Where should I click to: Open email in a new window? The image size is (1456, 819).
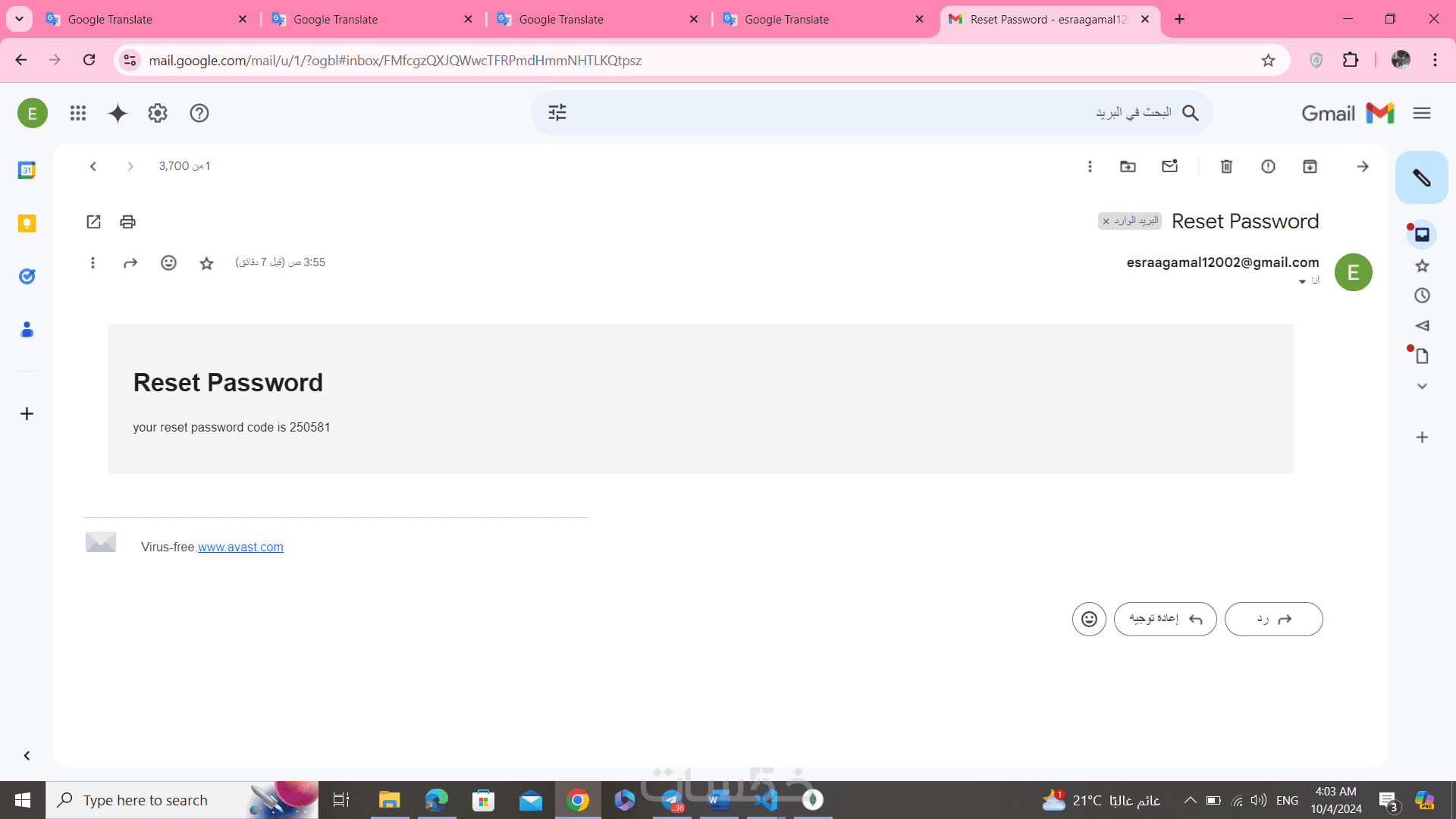tap(93, 221)
